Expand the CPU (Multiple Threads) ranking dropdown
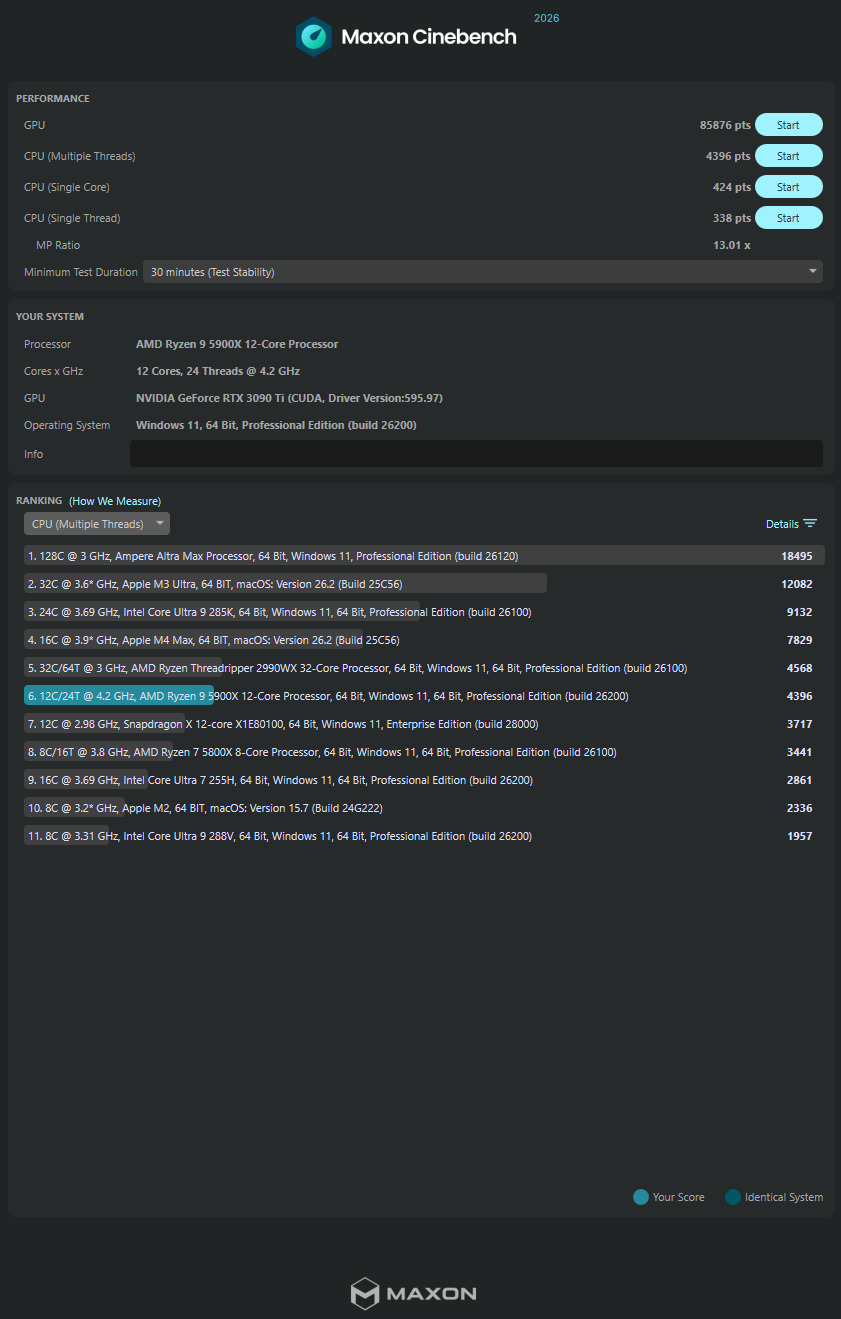This screenshot has width=841, height=1319. click(97, 524)
